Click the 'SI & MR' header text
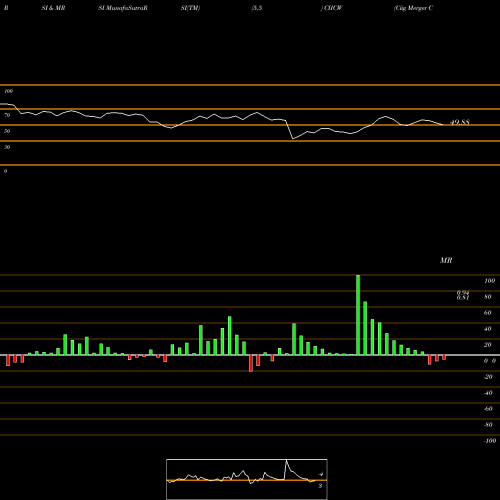The height and width of the screenshot is (500, 500). tap(53, 8)
